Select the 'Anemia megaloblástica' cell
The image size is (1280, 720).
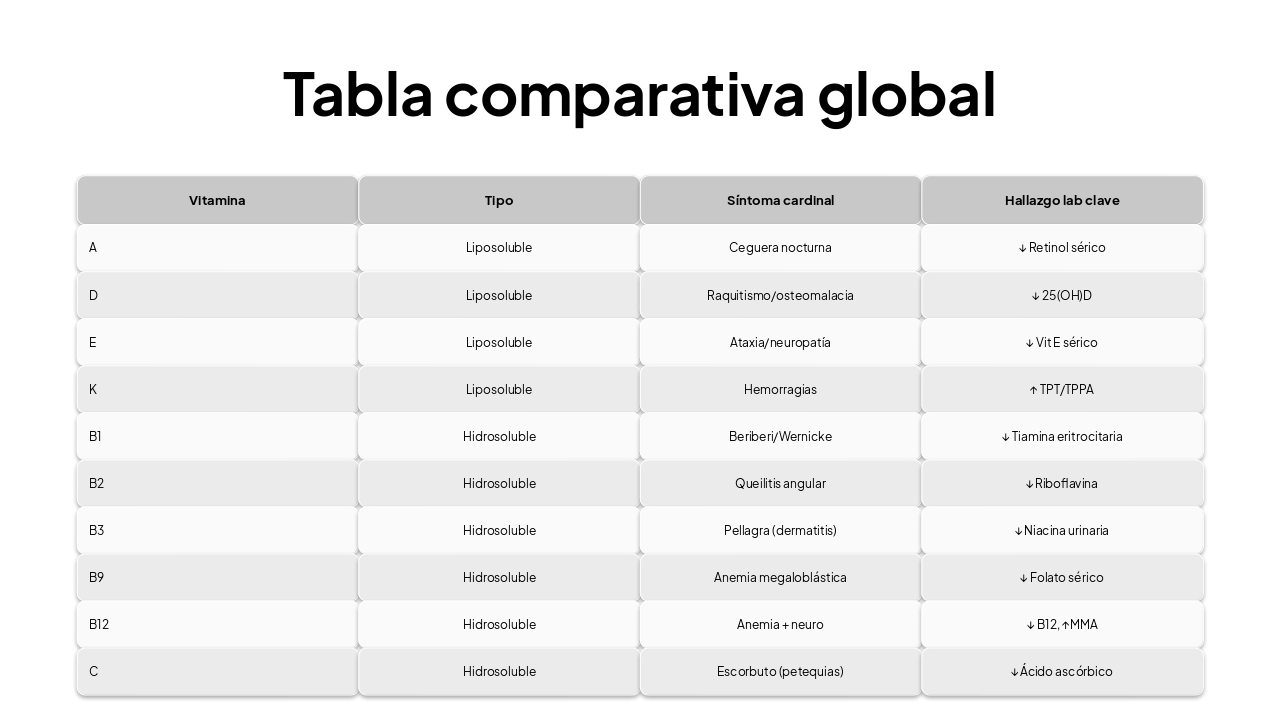(x=780, y=577)
